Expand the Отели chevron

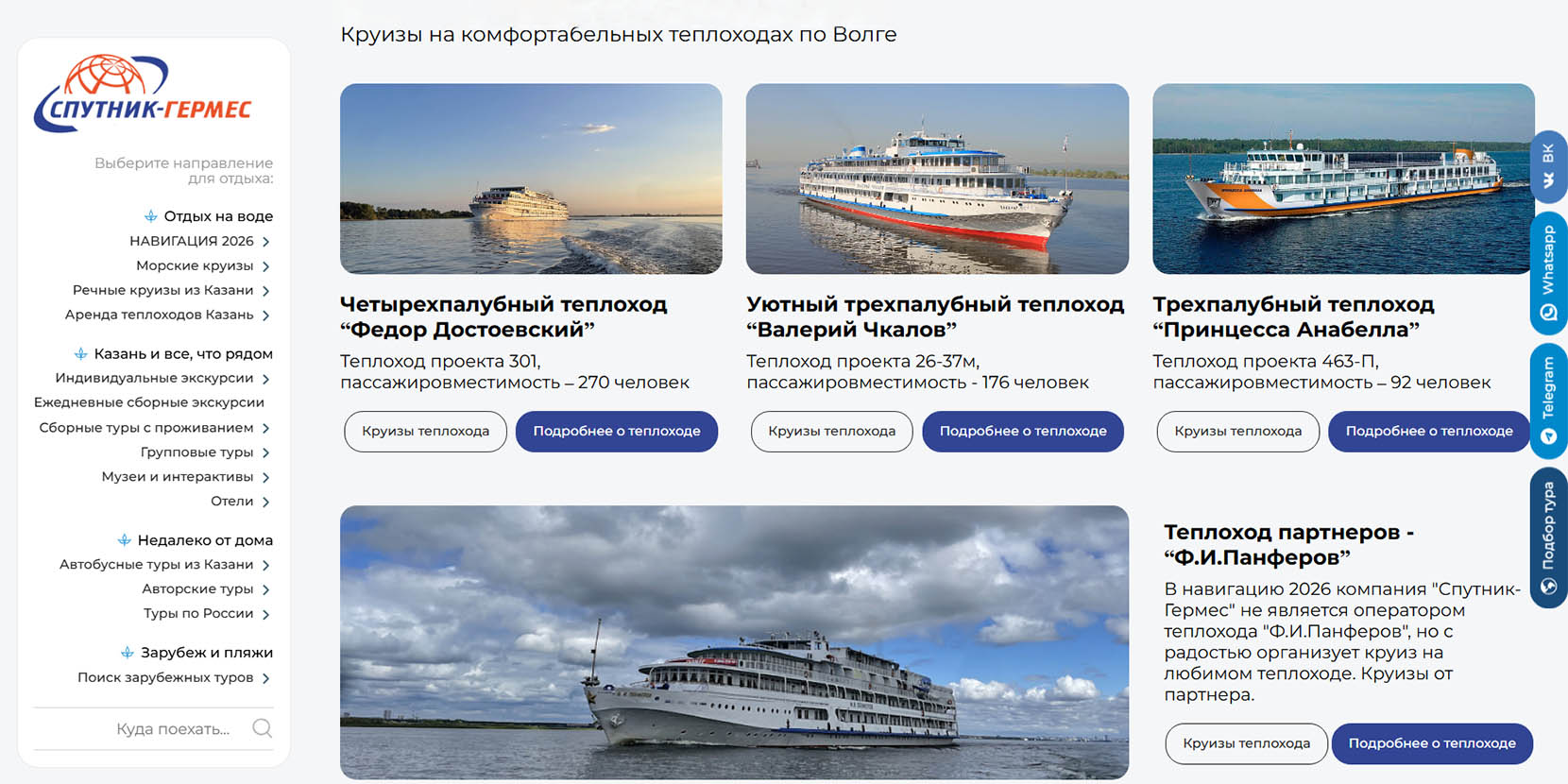click(x=266, y=503)
